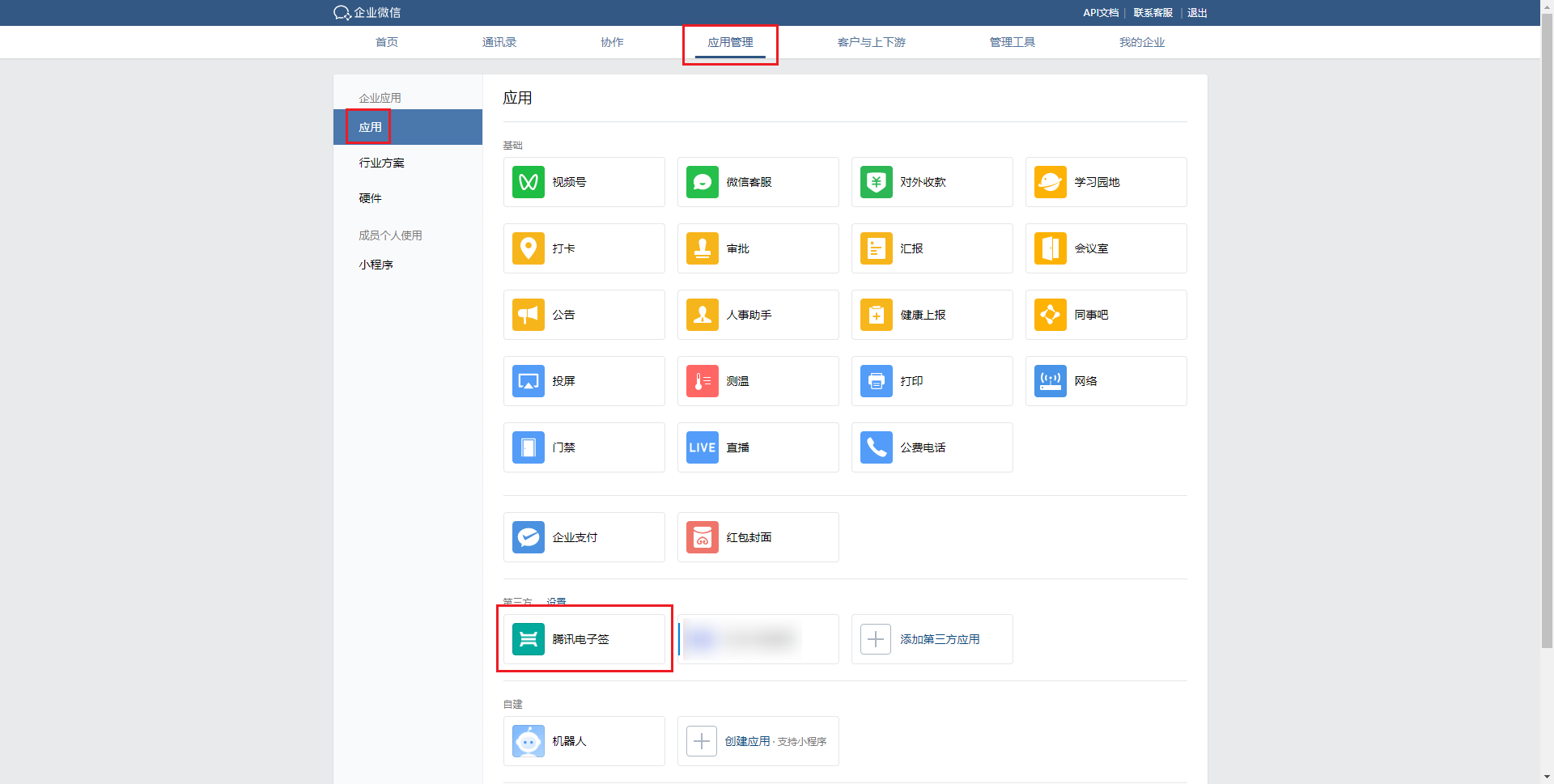Viewport: 1554px width, 784px height.
Task: Click the 创建应用 link text
Action: tap(747, 741)
